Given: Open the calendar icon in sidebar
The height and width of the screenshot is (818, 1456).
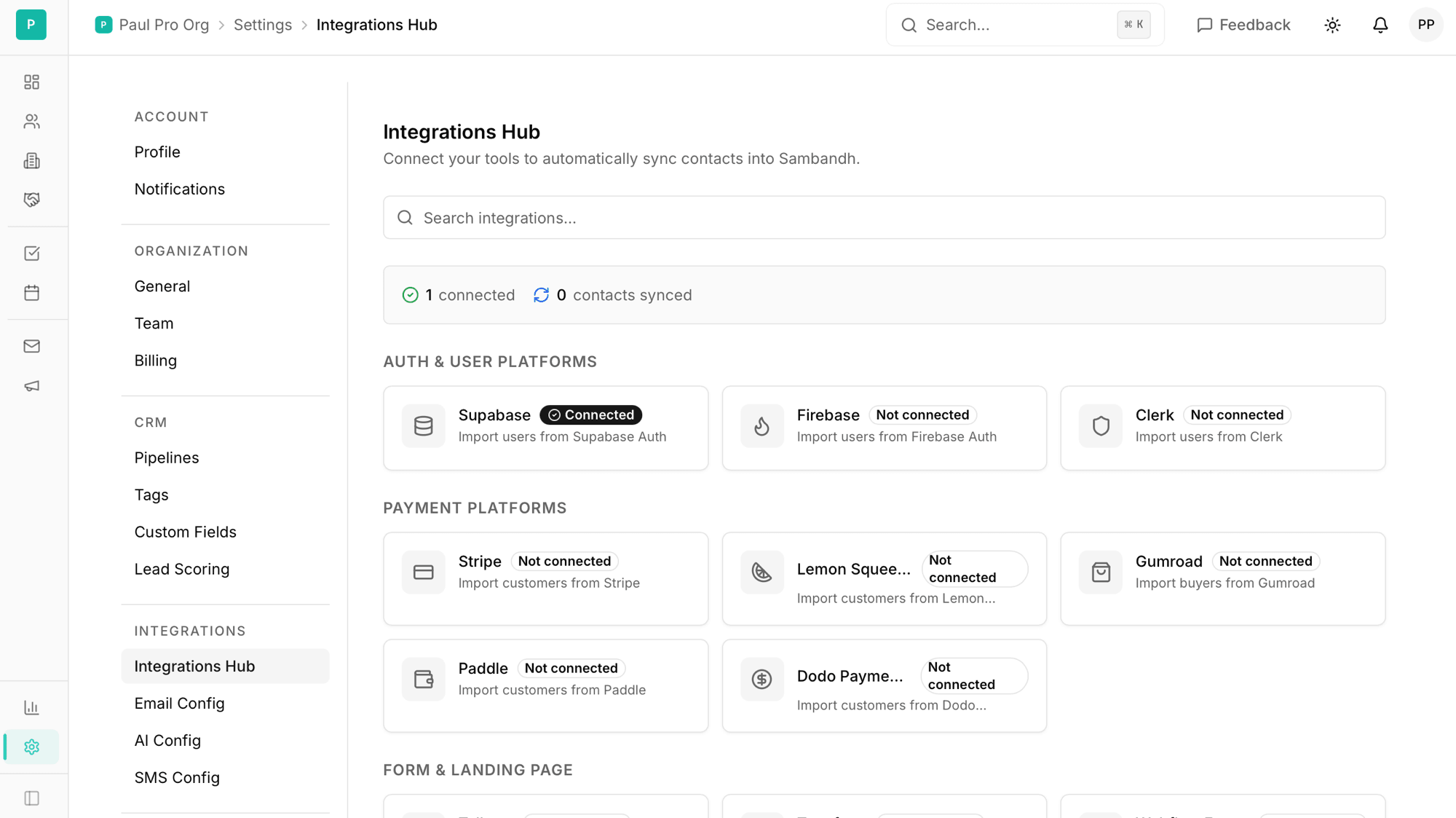Looking at the screenshot, I should [31, 293].
